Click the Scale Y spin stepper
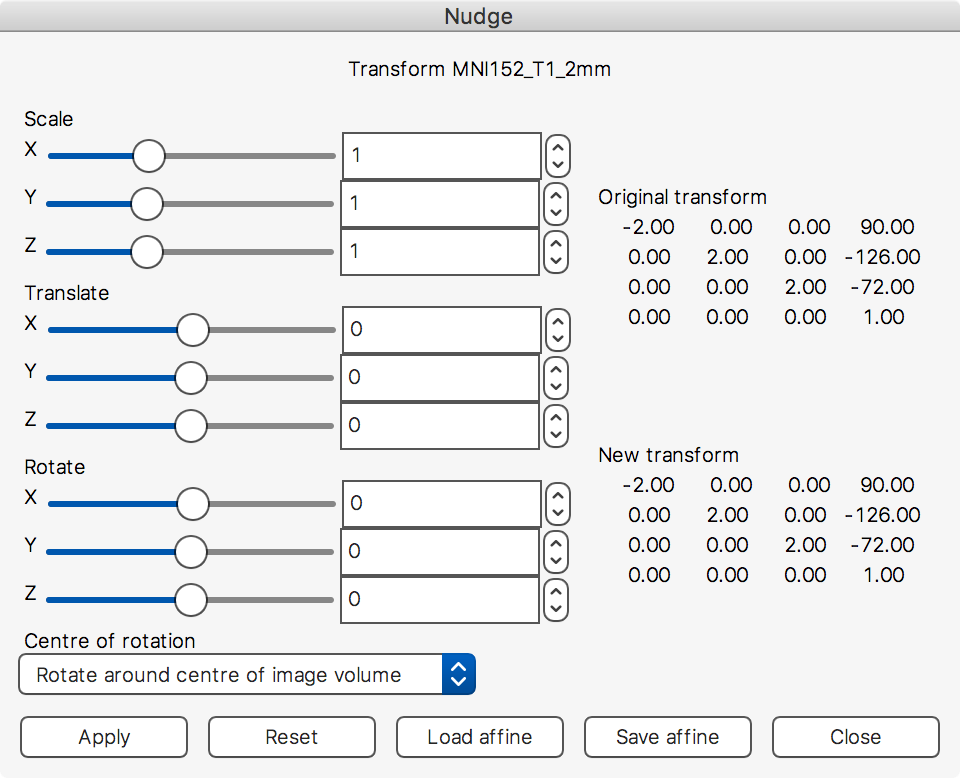Screen dimensions: 960x778 point(558,204)
